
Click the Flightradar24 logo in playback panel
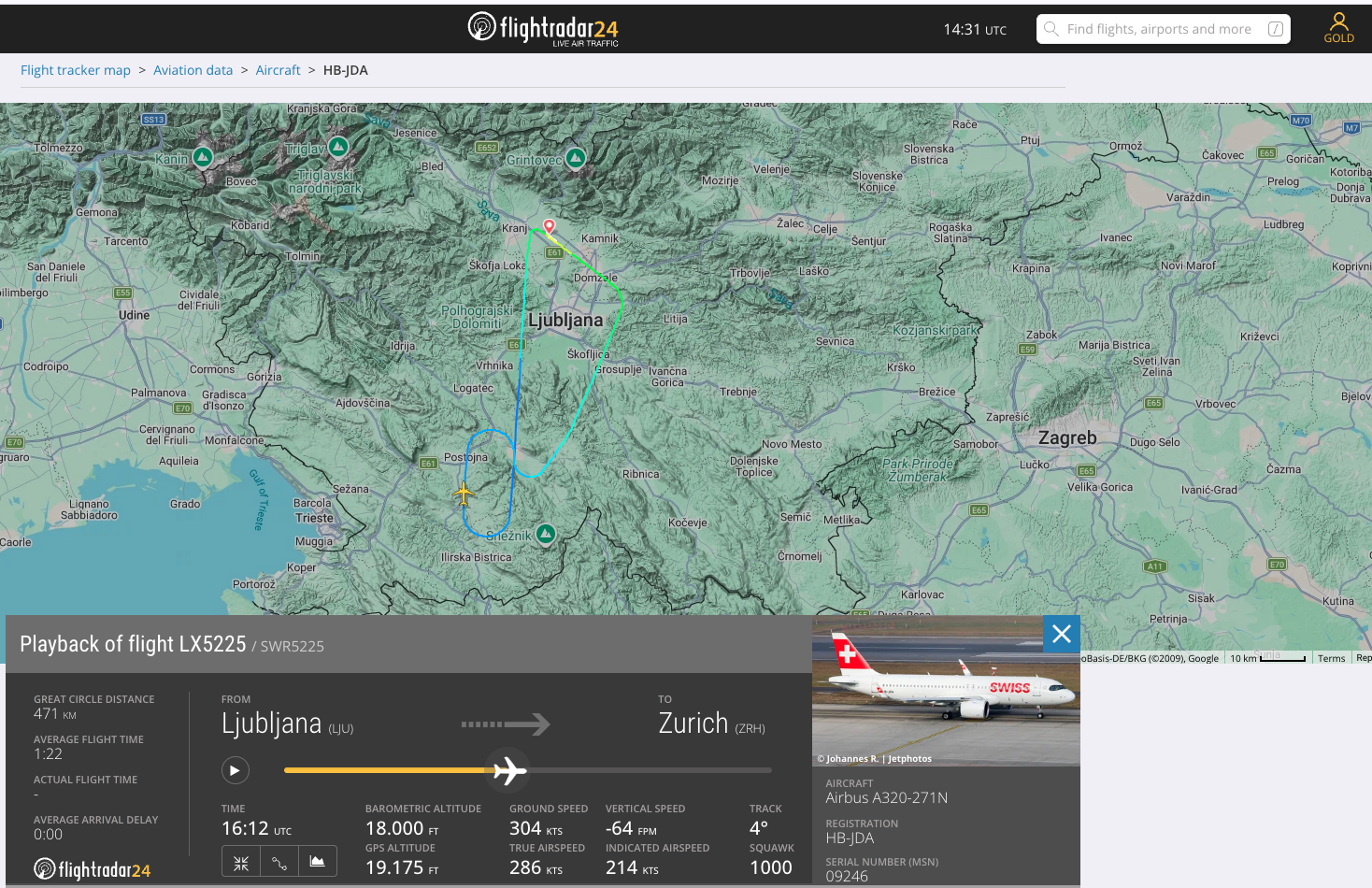click(x=93, y=869)
